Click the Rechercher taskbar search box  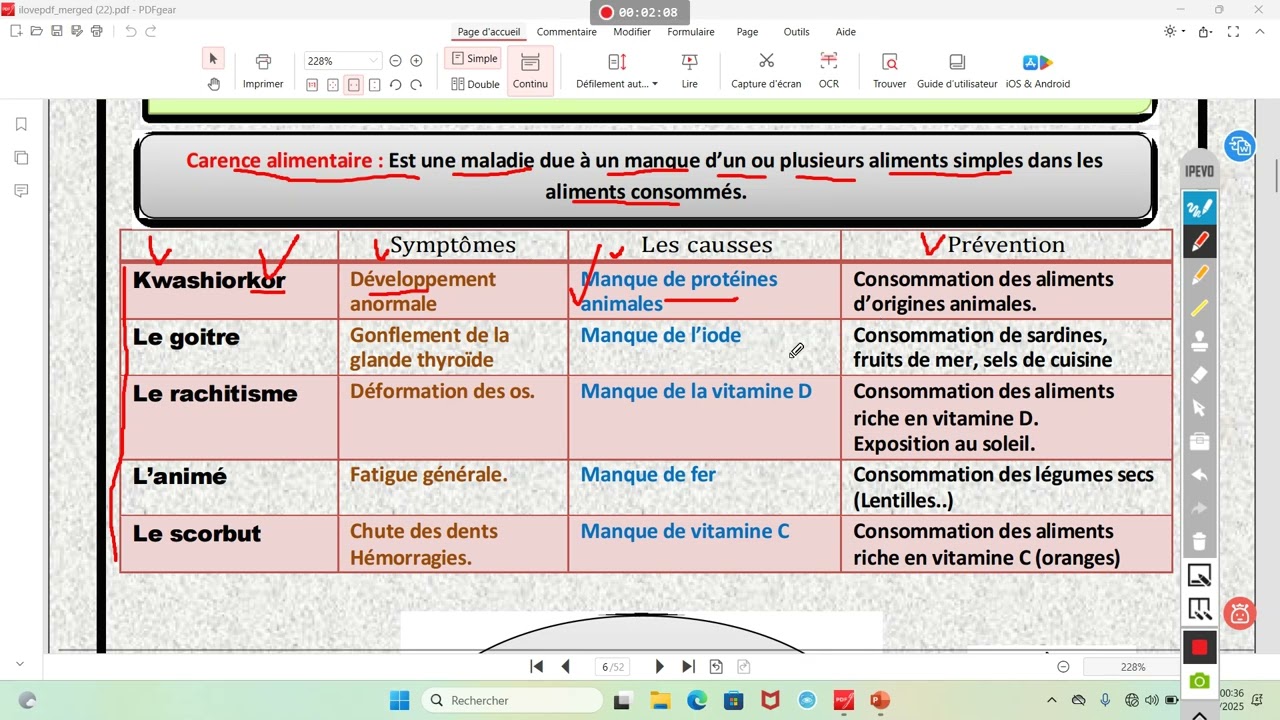pyautogui.click(x=512, y=700)
